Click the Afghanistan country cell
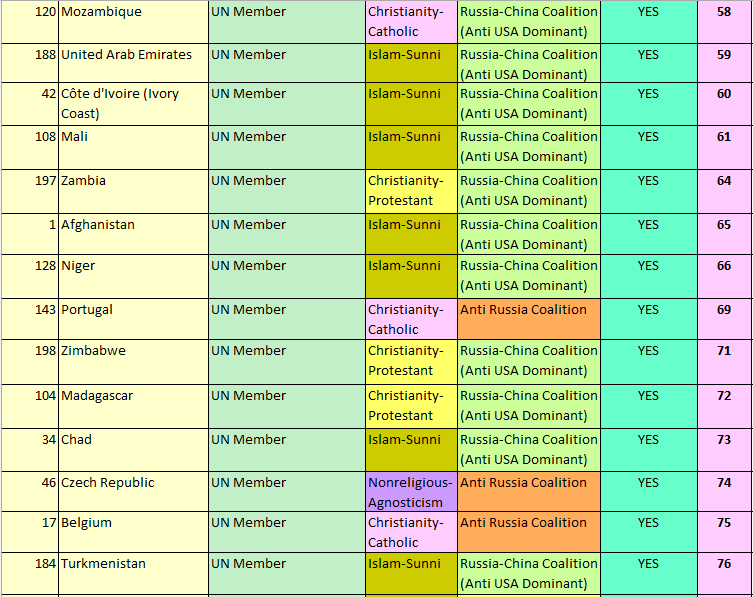 (134, 234)
